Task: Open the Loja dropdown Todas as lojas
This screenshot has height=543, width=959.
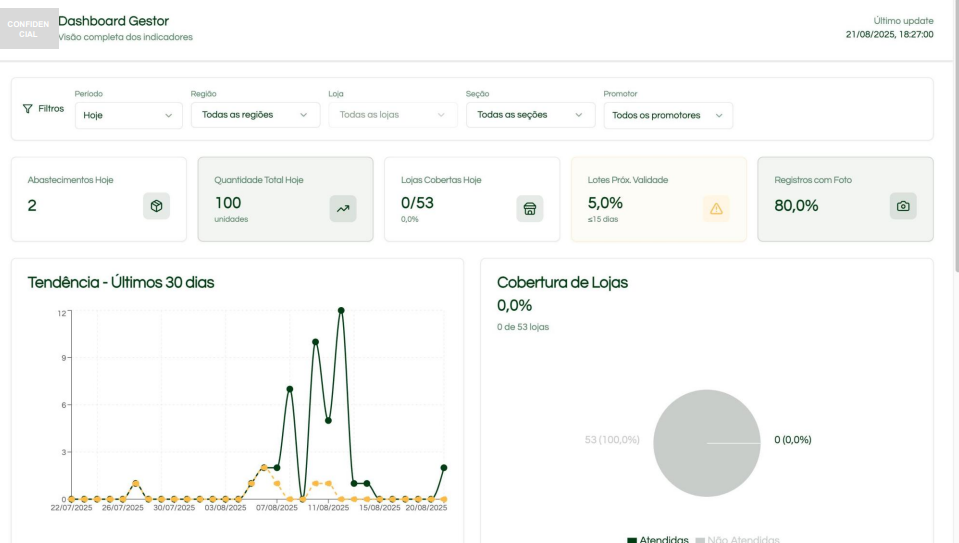Action: coord(391,115)
